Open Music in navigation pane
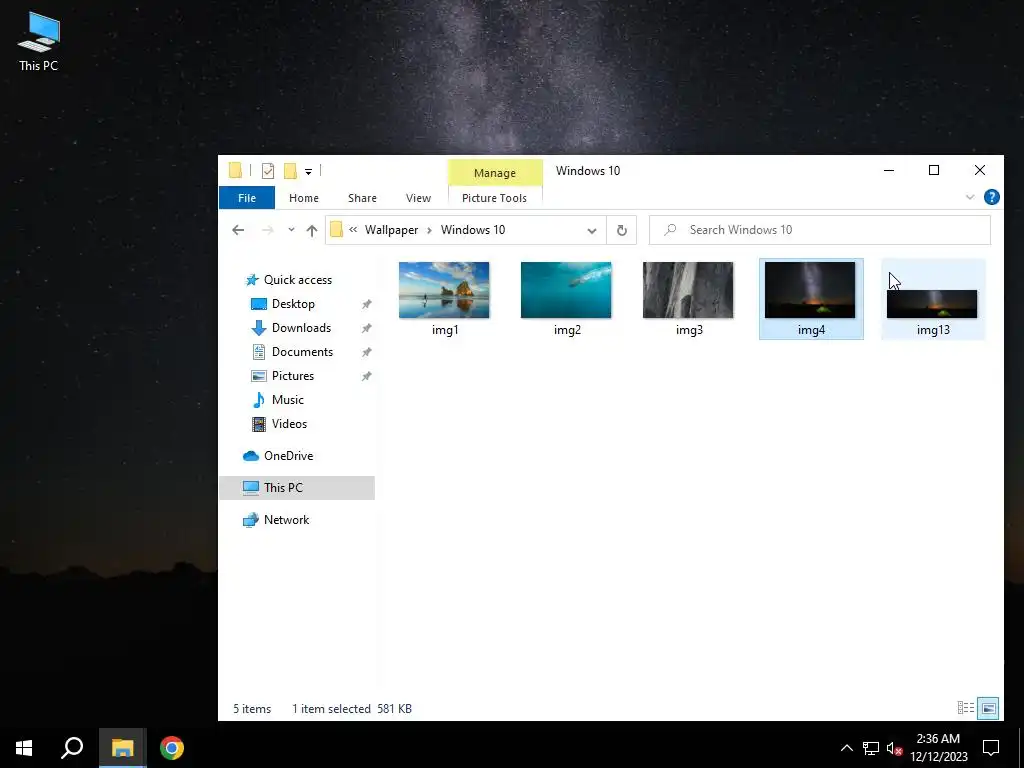This screenshot has height=768, width=1024. (x=287, y=400)
